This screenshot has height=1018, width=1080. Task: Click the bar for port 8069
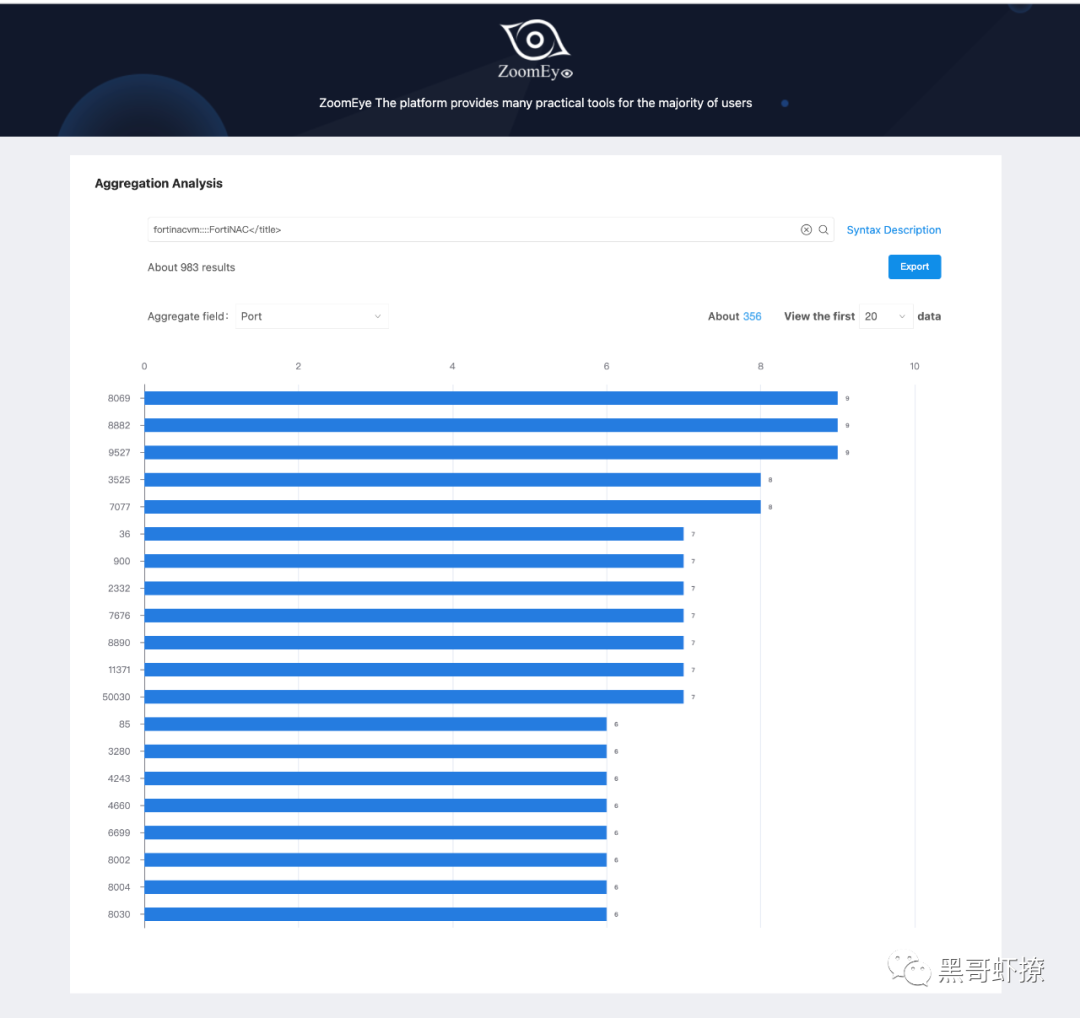click(x=490, y=398)
